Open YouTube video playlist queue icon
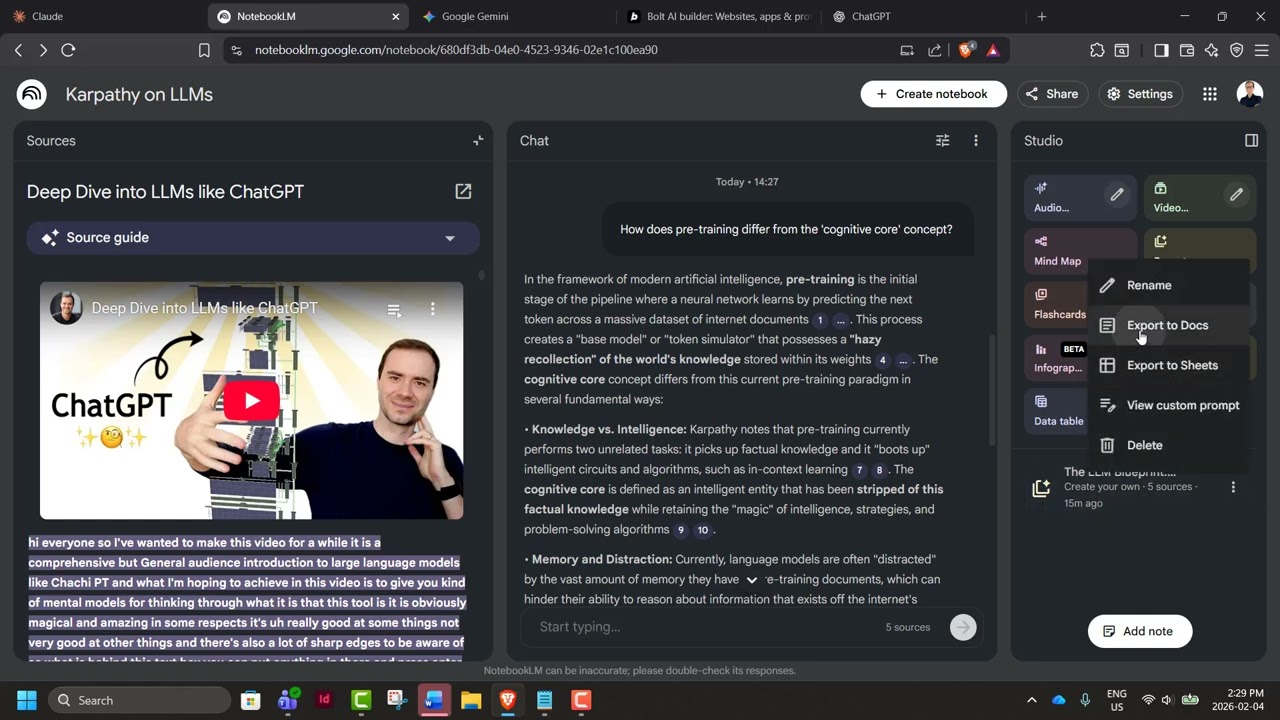This screenshot has width=1280, height=720. pos(394,309)
